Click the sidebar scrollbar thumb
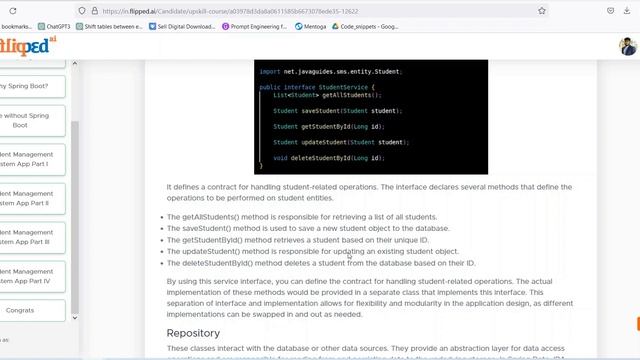Screen dimensions: 640x360 point(75,216)
